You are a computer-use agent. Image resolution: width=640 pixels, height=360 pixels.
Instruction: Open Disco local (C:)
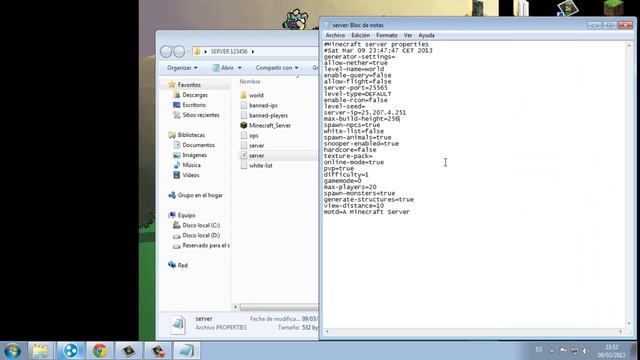201,225
